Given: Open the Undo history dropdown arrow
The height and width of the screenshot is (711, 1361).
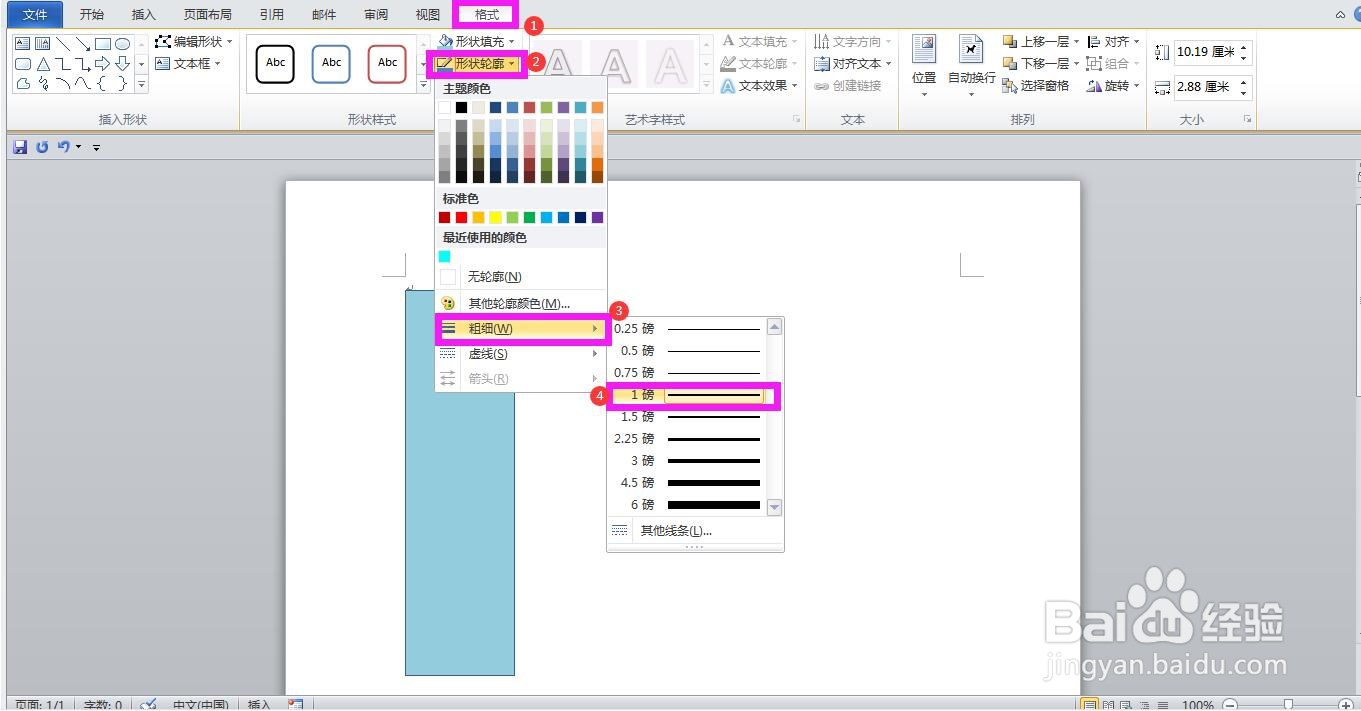Looking at the screenshot, I should point(78,147).
